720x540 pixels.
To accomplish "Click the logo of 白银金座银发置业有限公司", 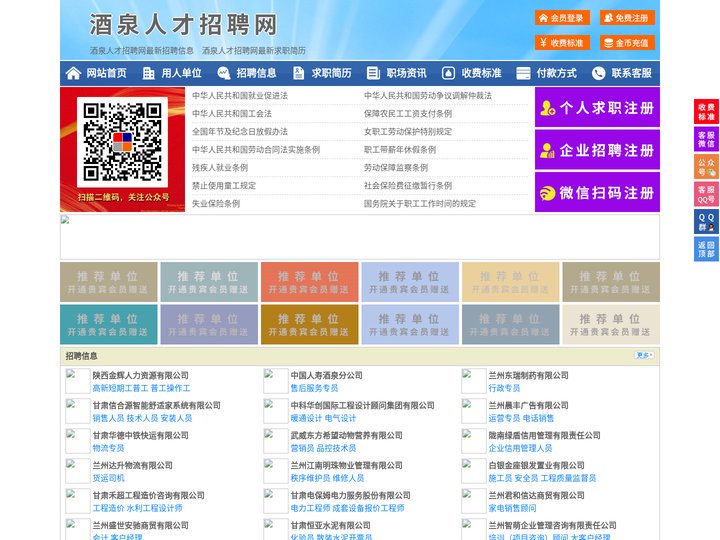I will pyautogui.click(x=473, y=471).
